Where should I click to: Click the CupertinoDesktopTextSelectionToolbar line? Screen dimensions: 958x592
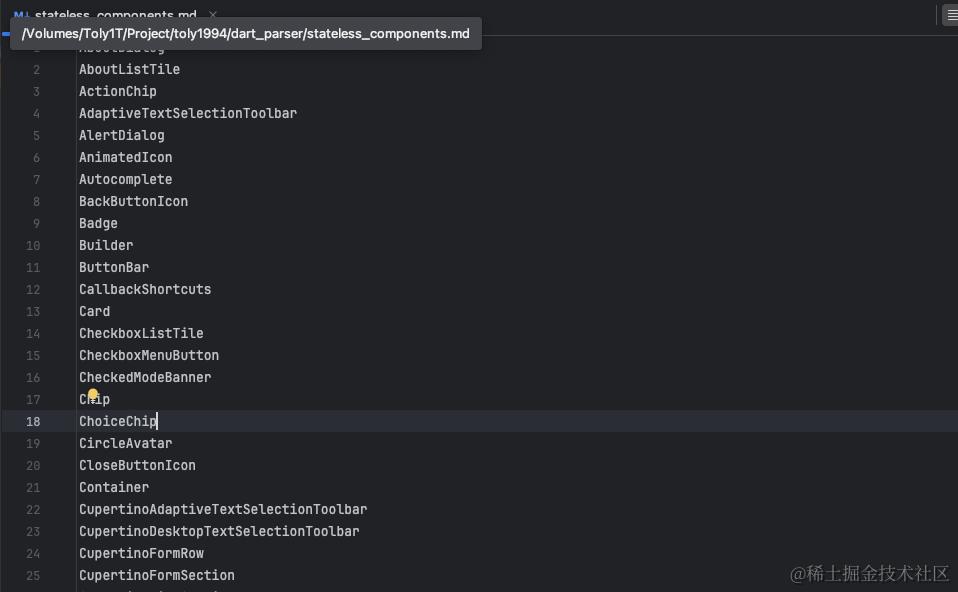[x=219, y=532]
